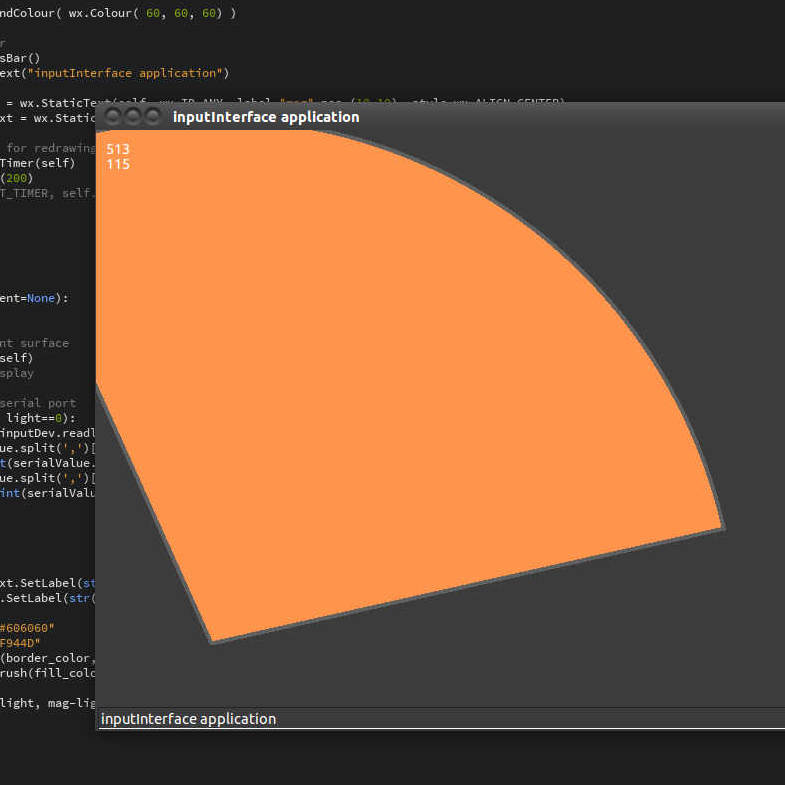This screenshot has height=785, width=785.
Task: Click the int(serialValu code line
Action: pos(48,493)
